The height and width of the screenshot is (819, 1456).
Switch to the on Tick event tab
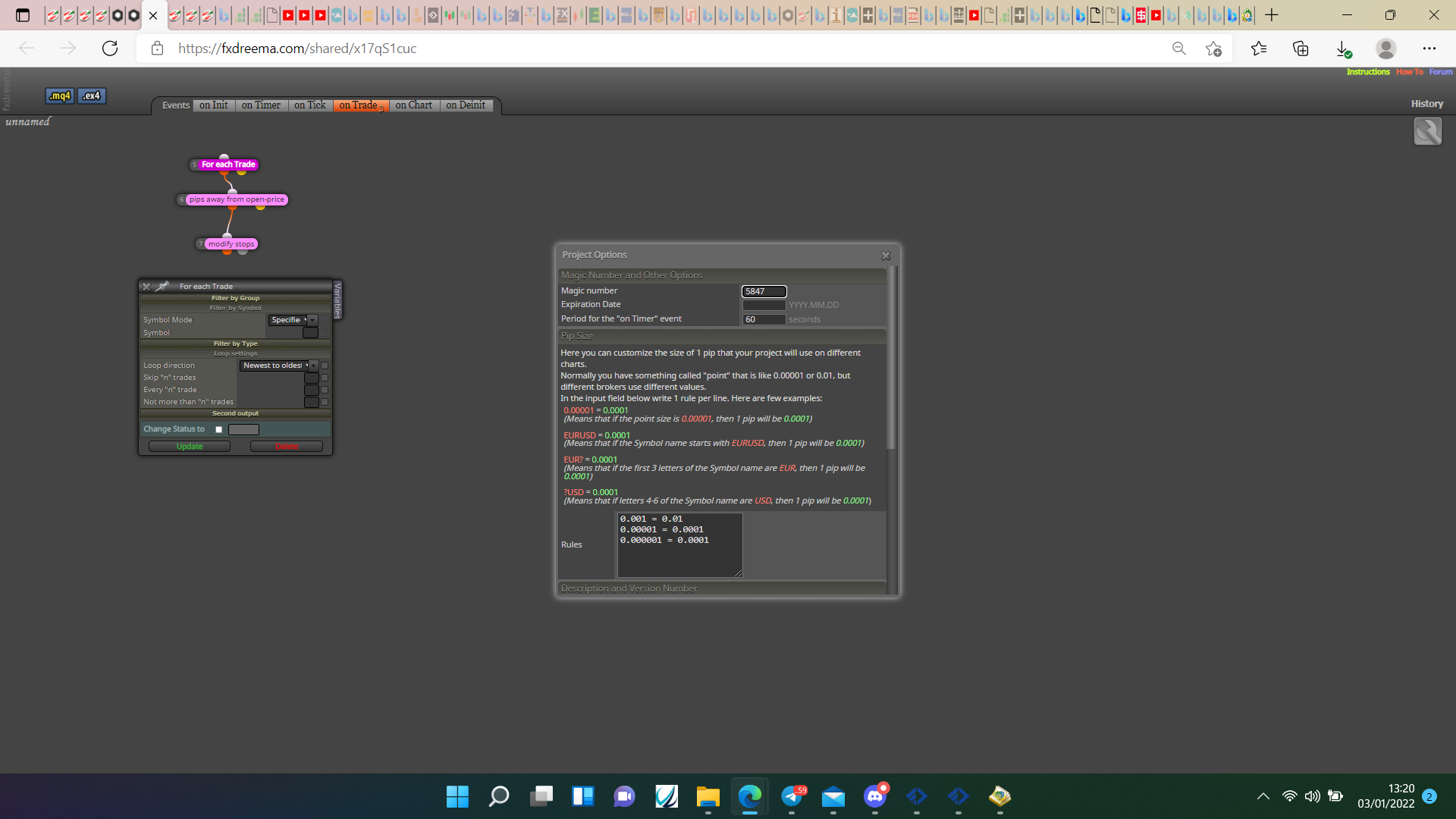(x=309, y=105)
